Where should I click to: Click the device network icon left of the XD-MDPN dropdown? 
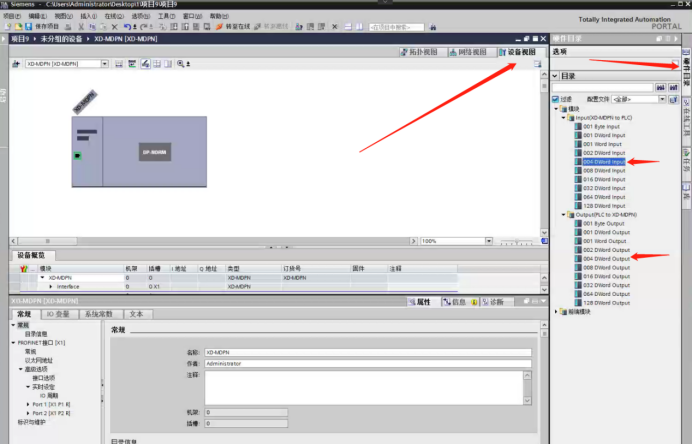tap(16, 64)
